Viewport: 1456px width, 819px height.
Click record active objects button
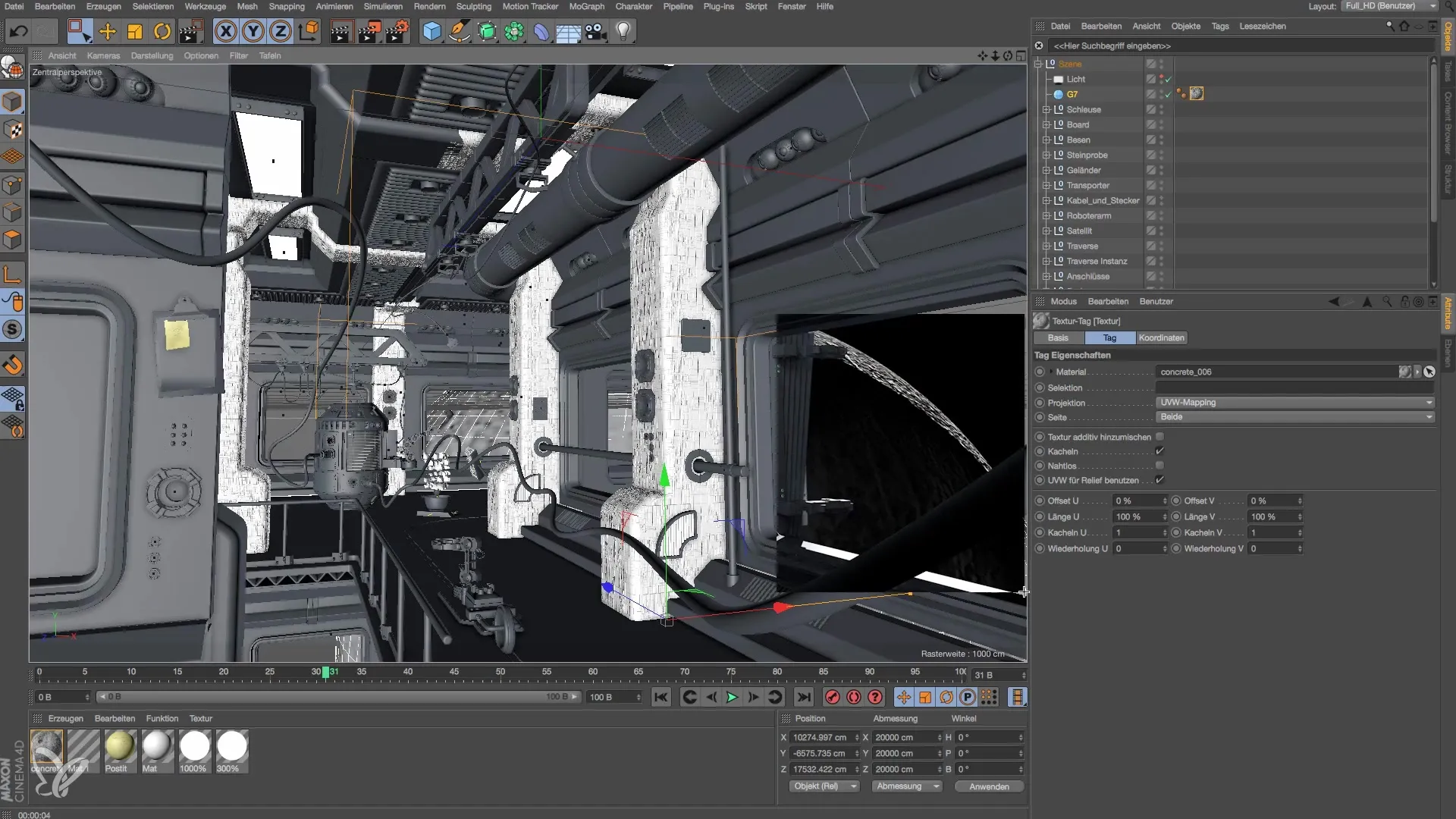pos(832,697)
